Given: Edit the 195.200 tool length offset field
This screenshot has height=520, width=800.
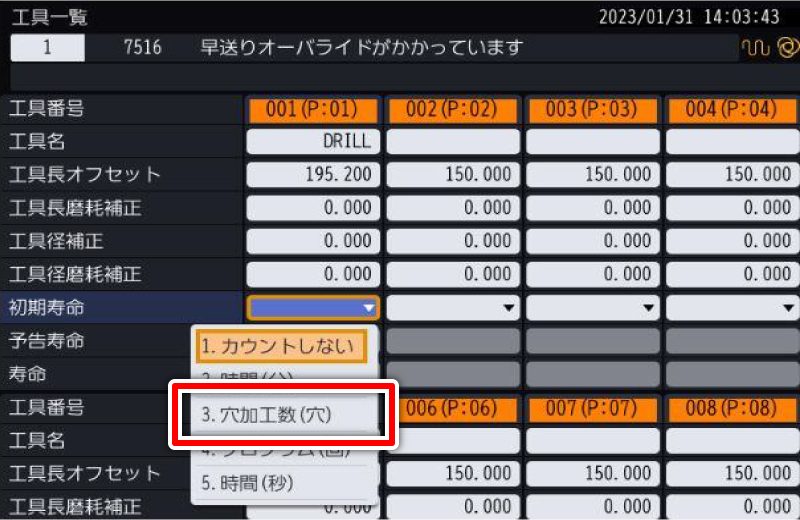Looking at the screenshot, I should (313, 175).
